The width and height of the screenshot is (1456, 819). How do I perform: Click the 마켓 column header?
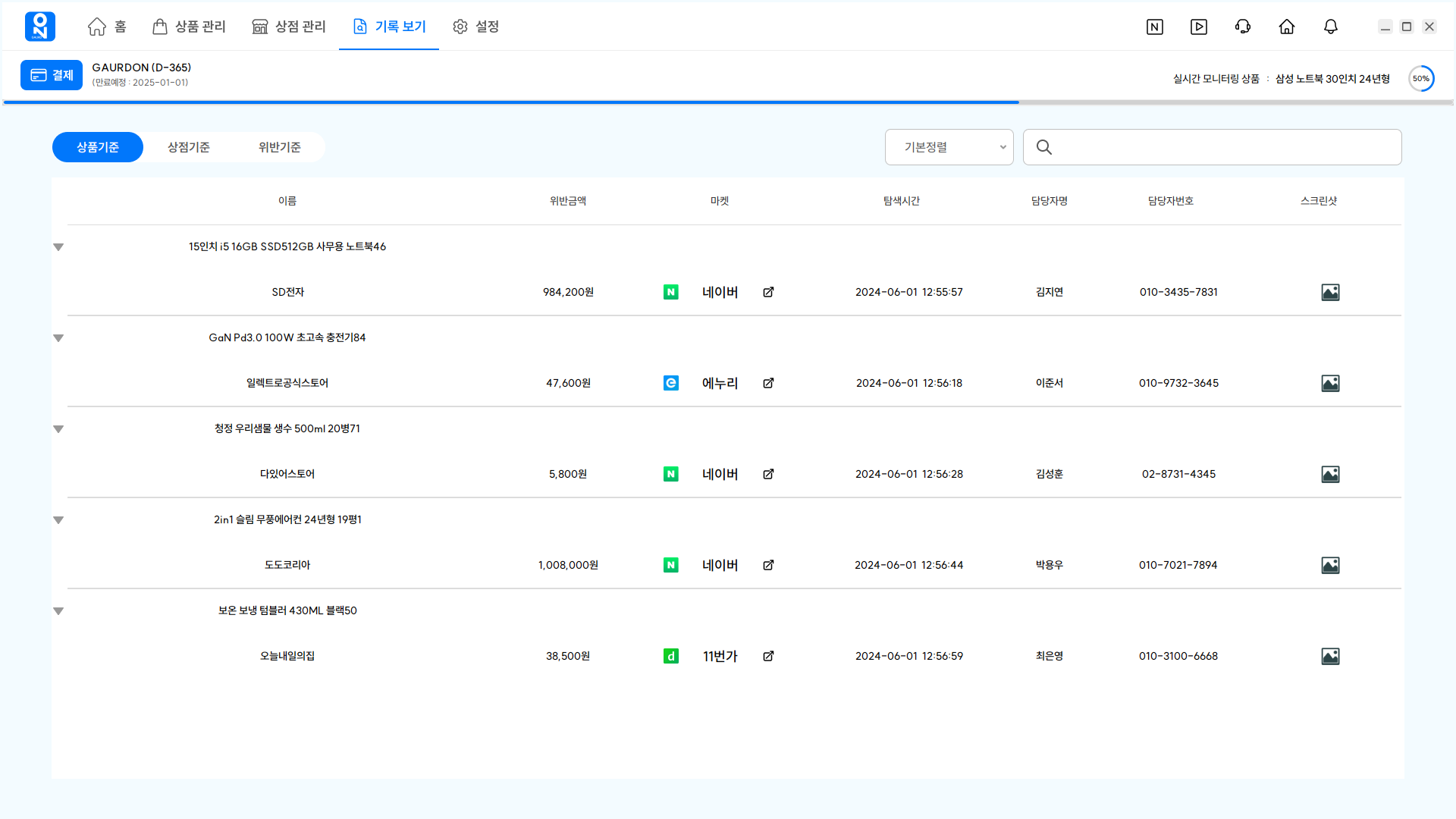coord(720,201)
